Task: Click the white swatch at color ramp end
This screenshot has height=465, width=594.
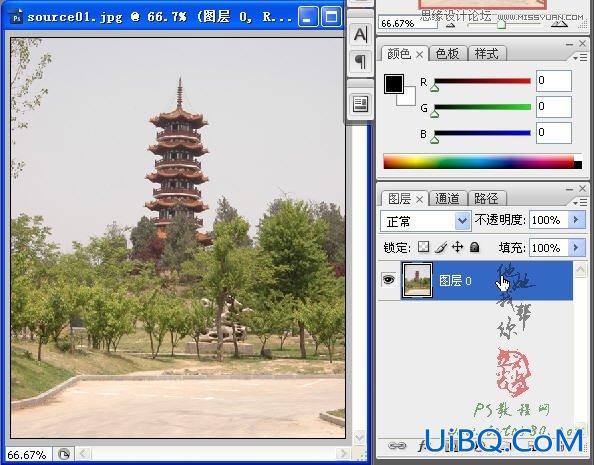Action: pyautogui.click(x=578, y=158)
